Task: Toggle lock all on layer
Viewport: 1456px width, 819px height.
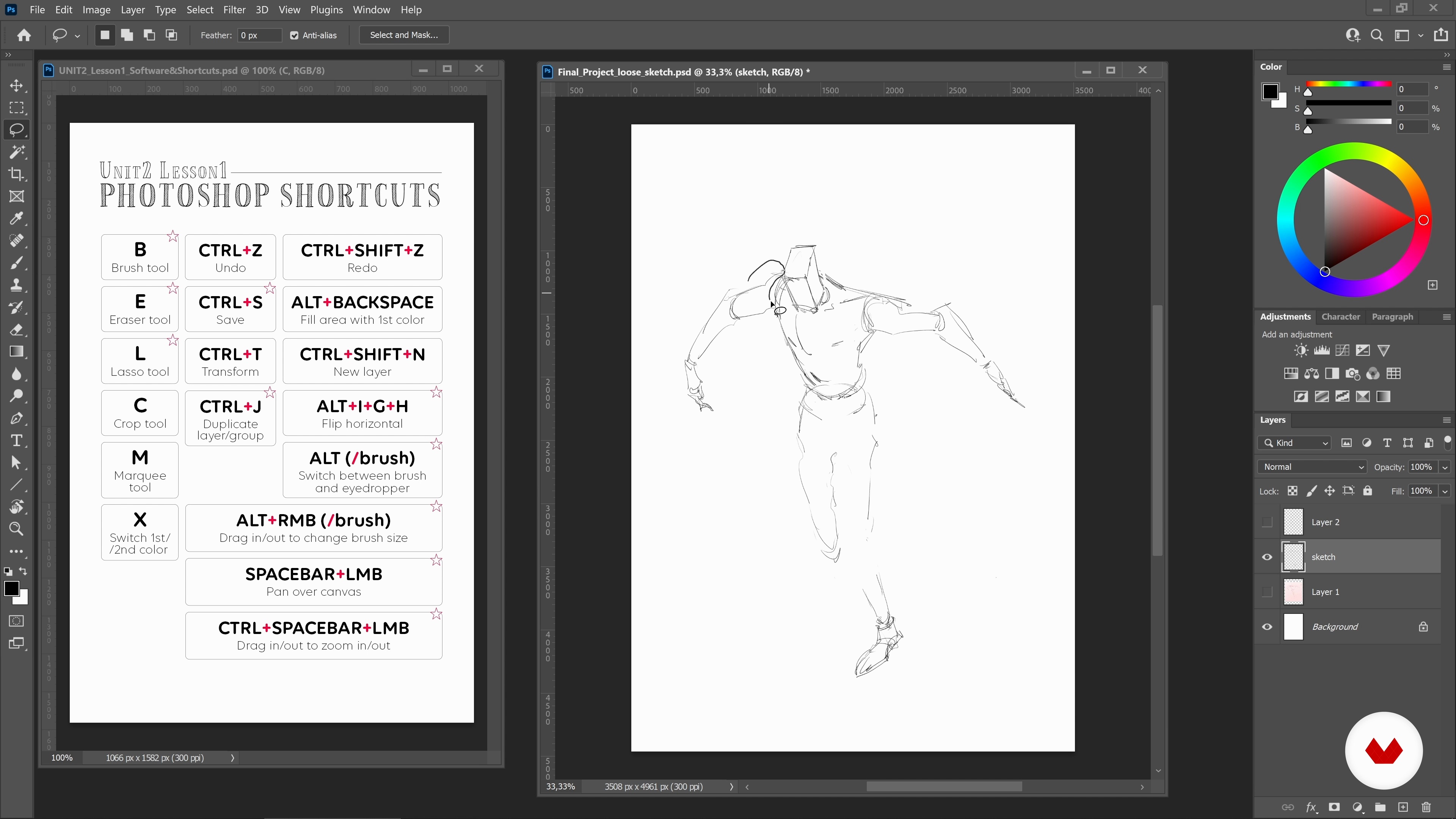Action: tap(1367, 491)
